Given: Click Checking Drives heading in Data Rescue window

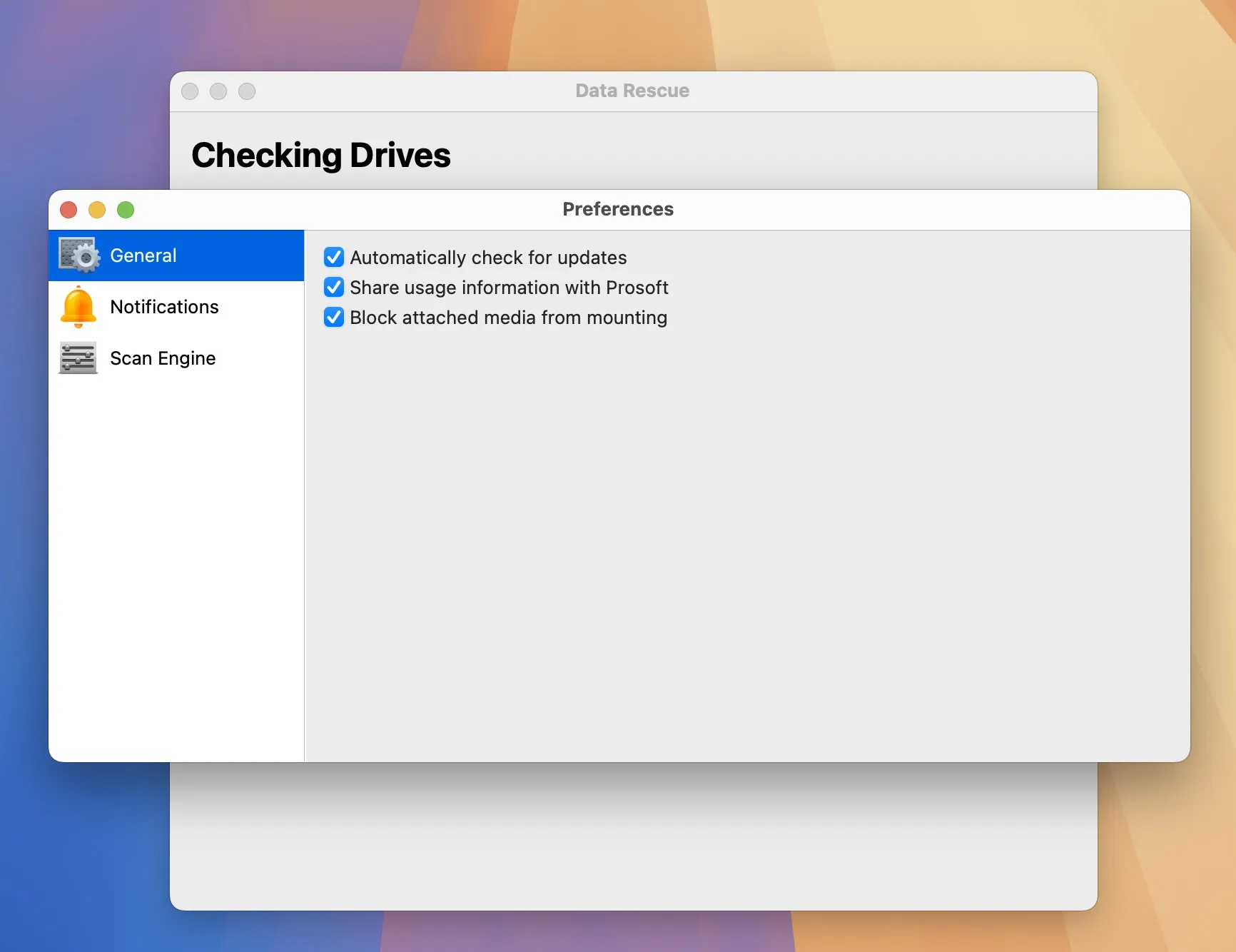Looking at the screenshot, I should coord(321,155).
